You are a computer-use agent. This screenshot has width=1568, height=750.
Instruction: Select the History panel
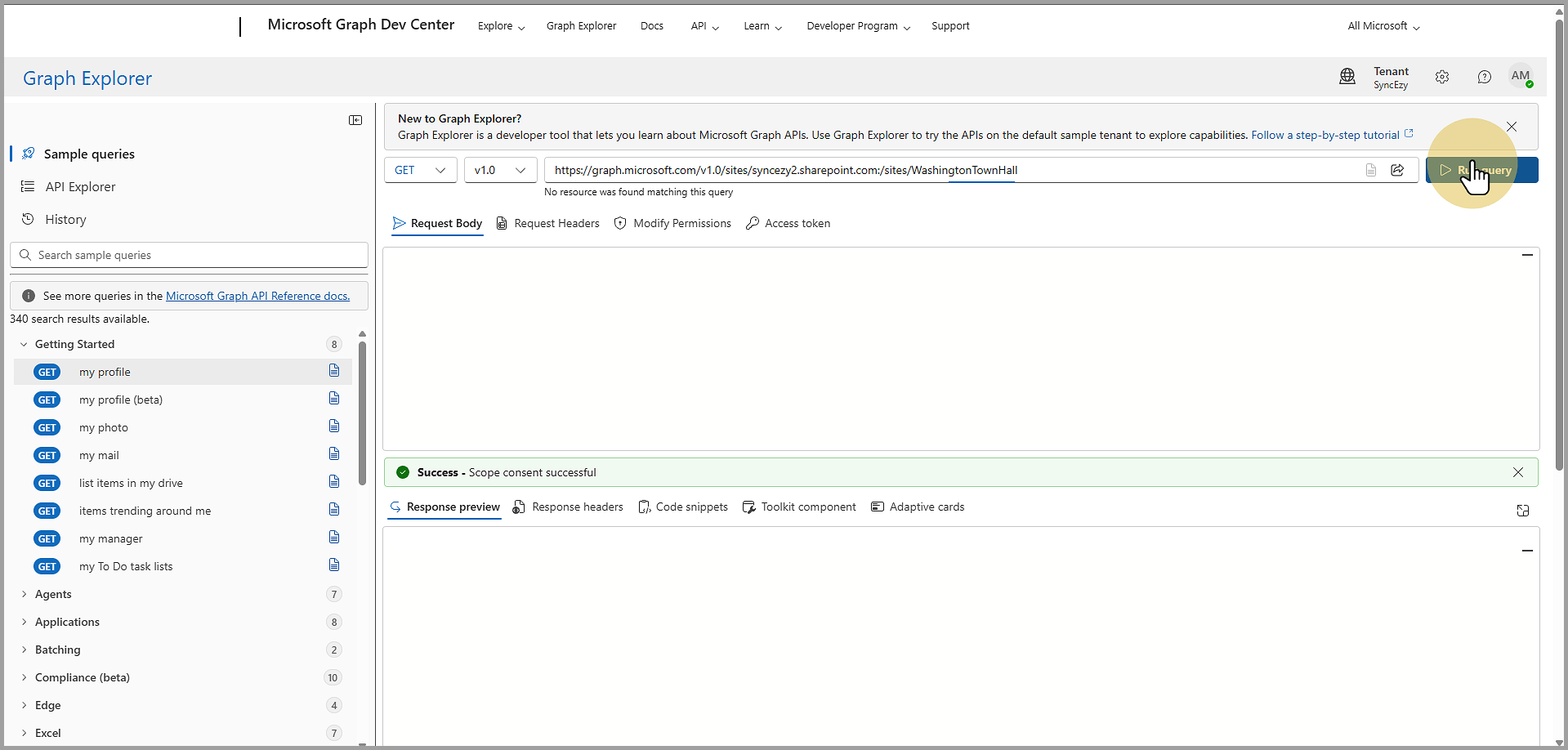(65, 219)
